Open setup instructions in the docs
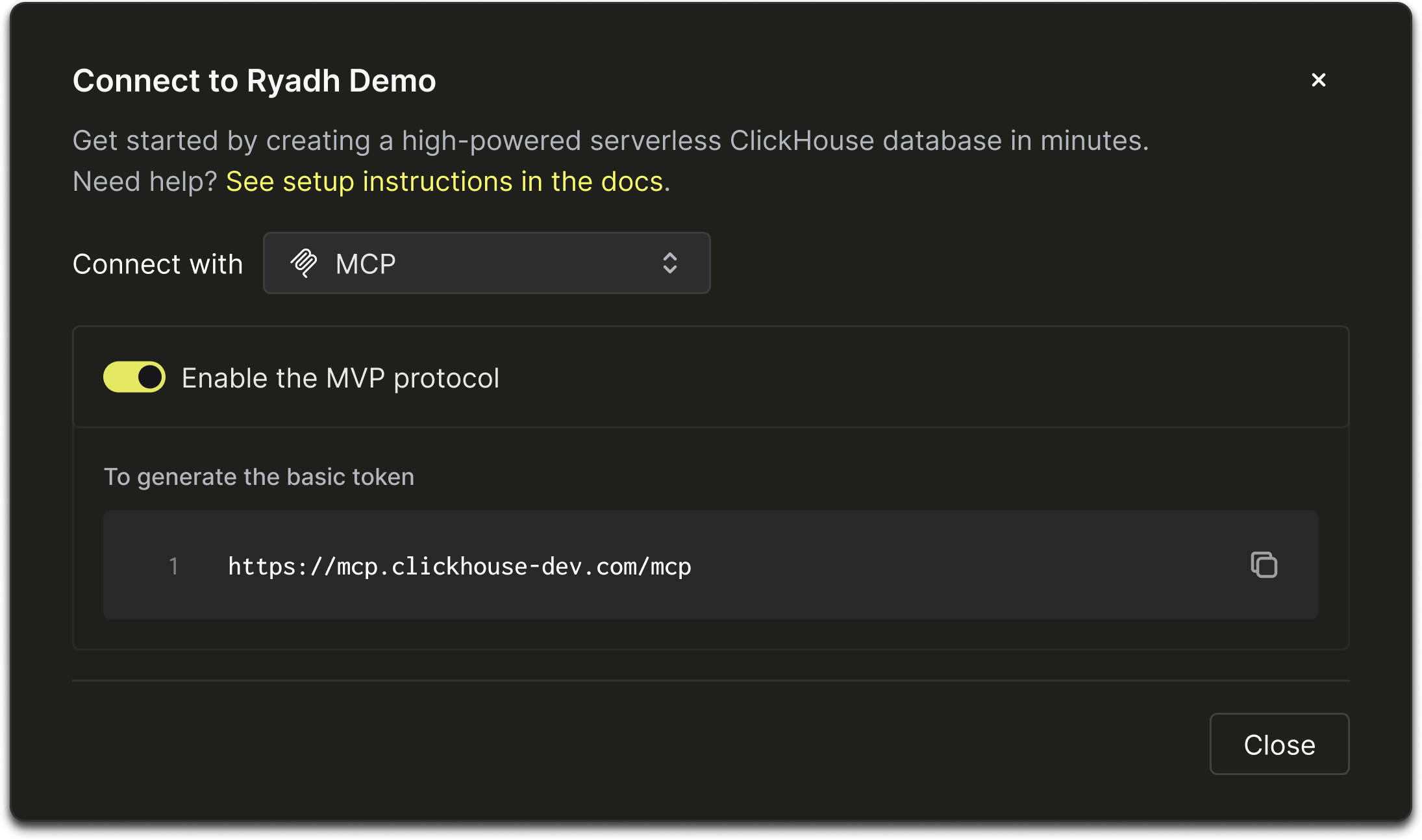The width and height of the screenshot is (1422, 840). (x=447, y=182)
